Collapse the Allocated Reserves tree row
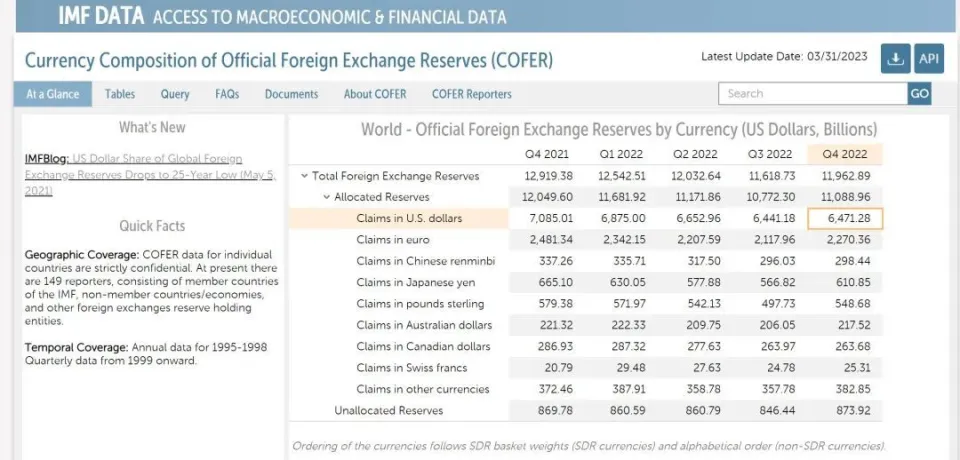Screen dimensions: 960x460 coord(326,197)
